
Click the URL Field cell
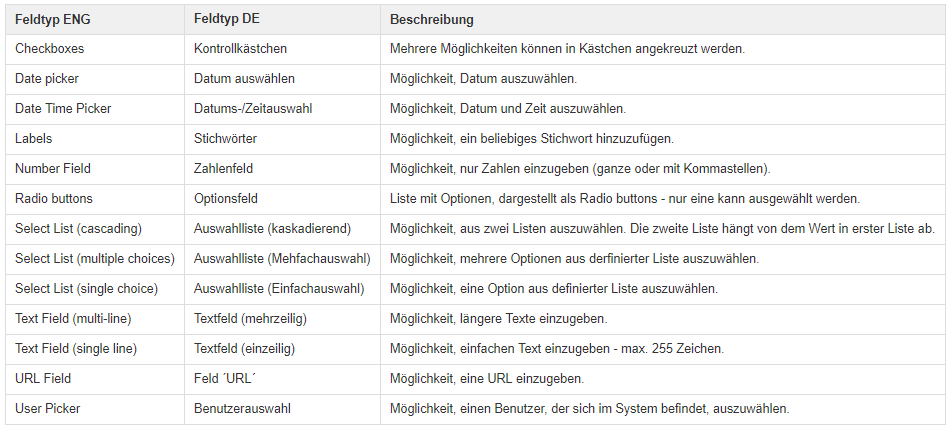click(x=95, y=378)
